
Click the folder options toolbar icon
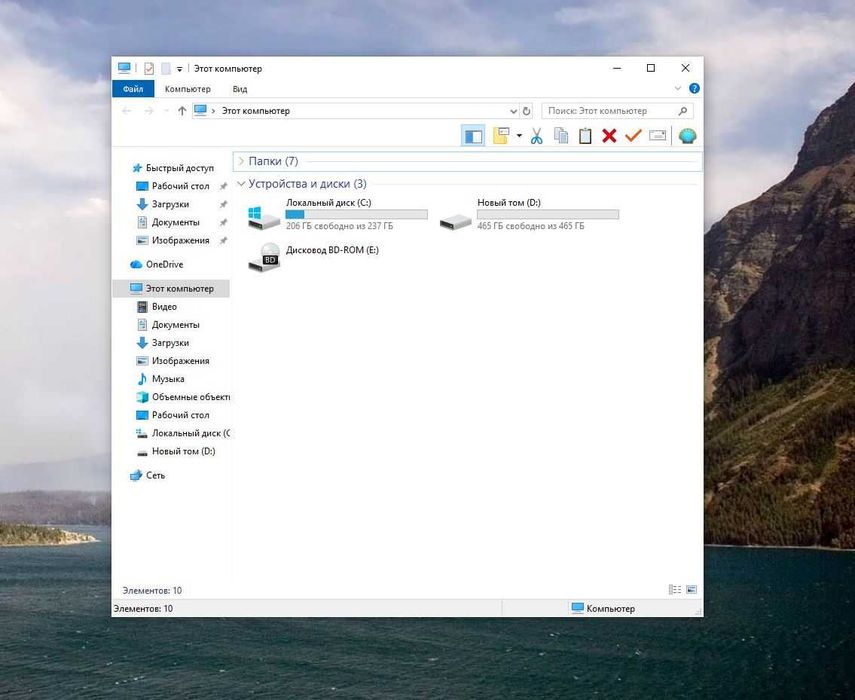click(x=501, y=136)
